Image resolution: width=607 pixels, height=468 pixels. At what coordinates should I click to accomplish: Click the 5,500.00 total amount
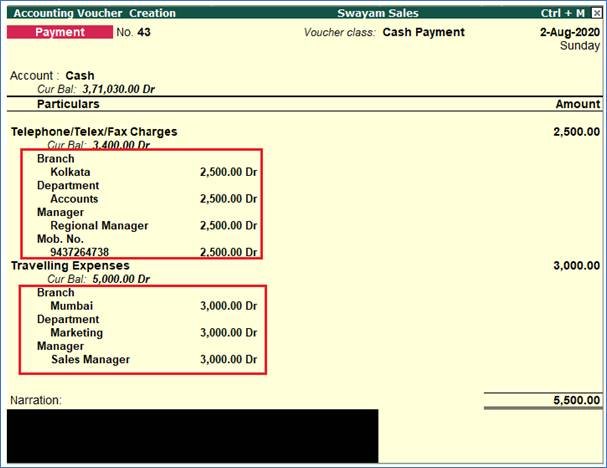click(576, 400)
